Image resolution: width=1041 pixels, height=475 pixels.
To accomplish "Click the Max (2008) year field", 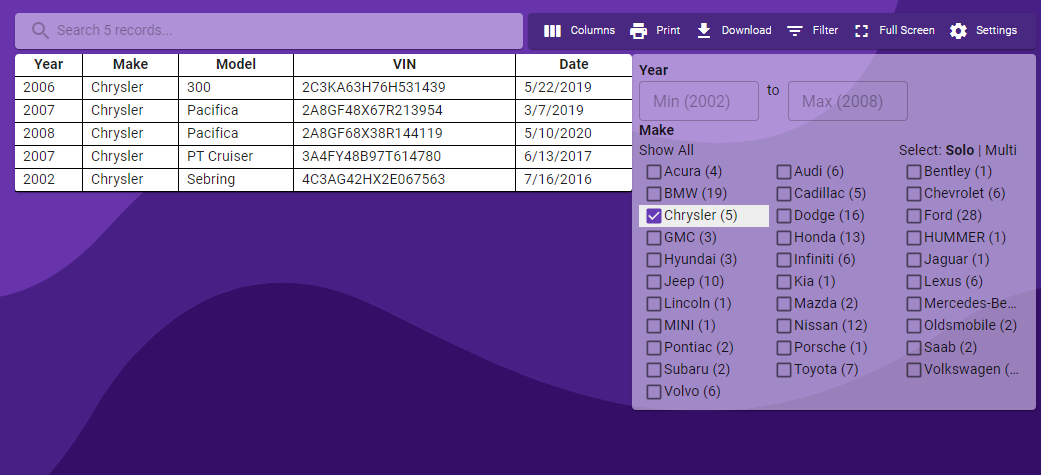I will (x=847, y=101).
